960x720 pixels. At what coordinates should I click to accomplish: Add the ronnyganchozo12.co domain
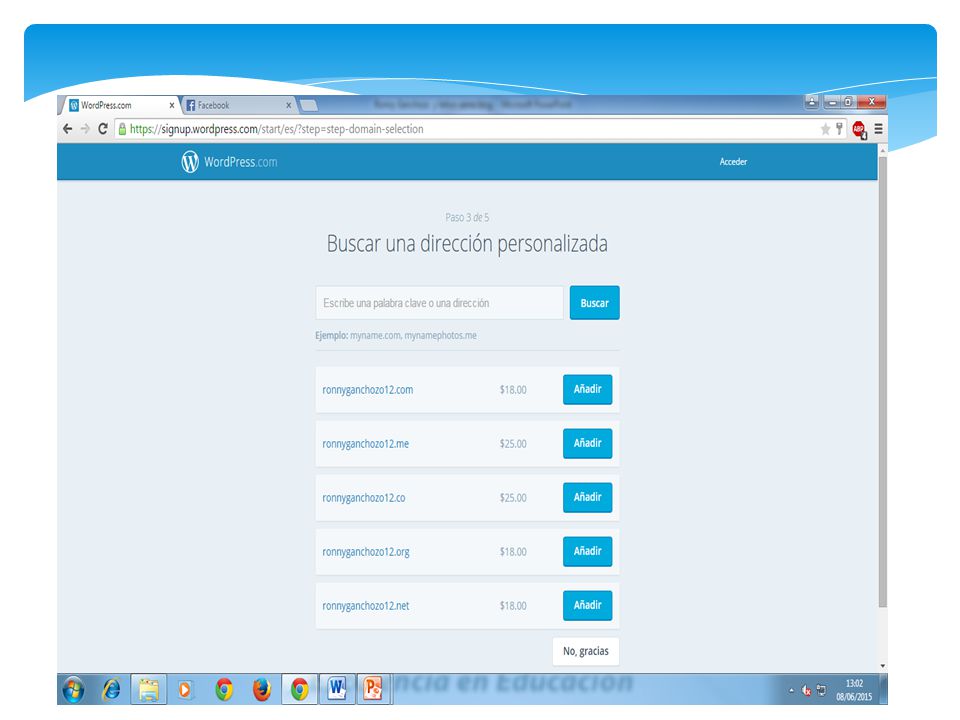coord(587,497)
